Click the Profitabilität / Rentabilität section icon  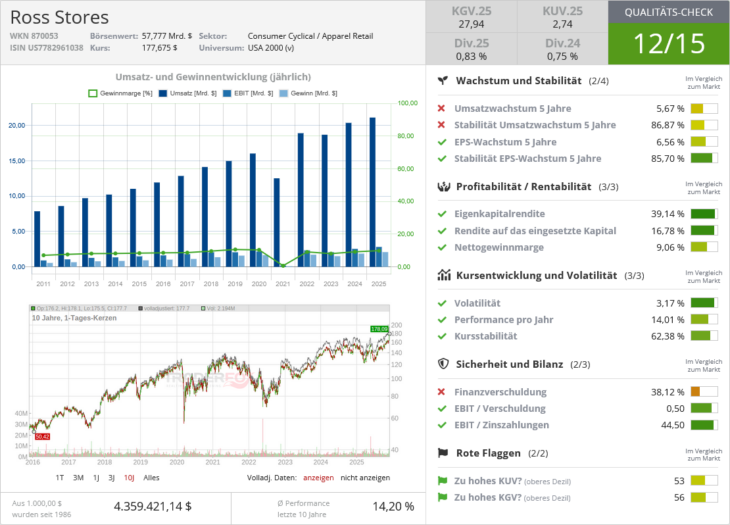443,186
